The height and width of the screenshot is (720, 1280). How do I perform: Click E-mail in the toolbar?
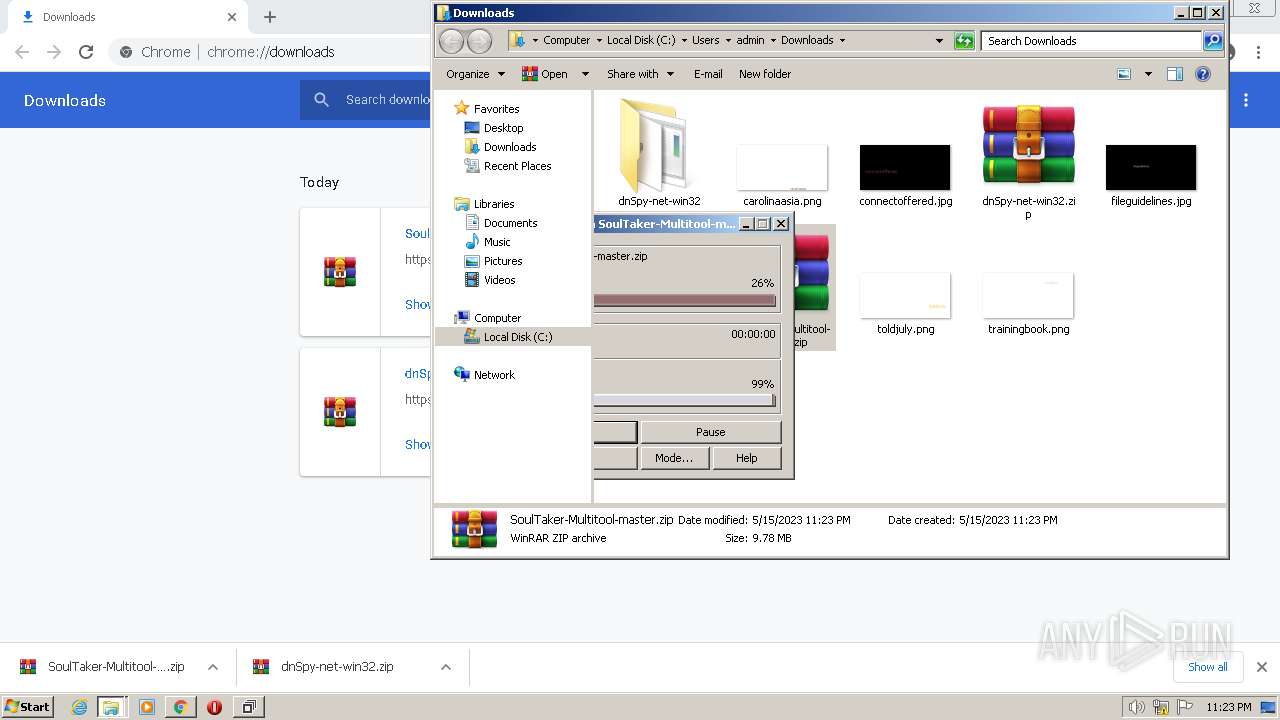708,74
